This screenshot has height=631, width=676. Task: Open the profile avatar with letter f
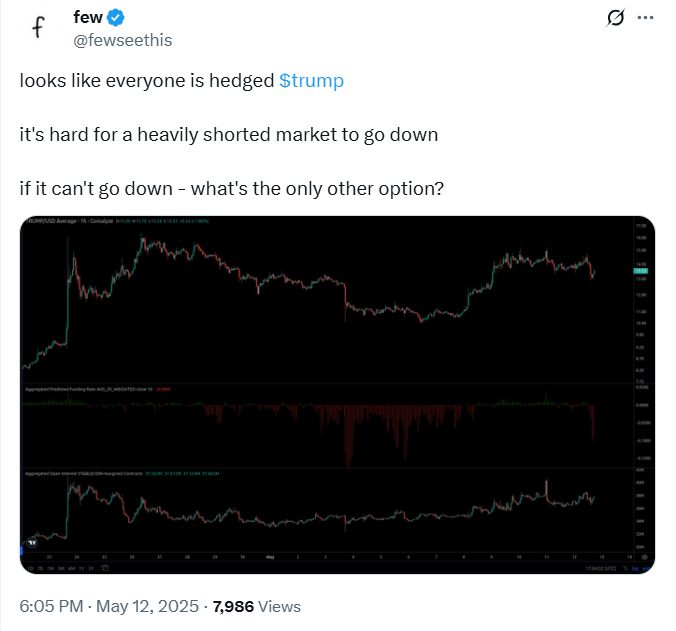tap(39, 28)
